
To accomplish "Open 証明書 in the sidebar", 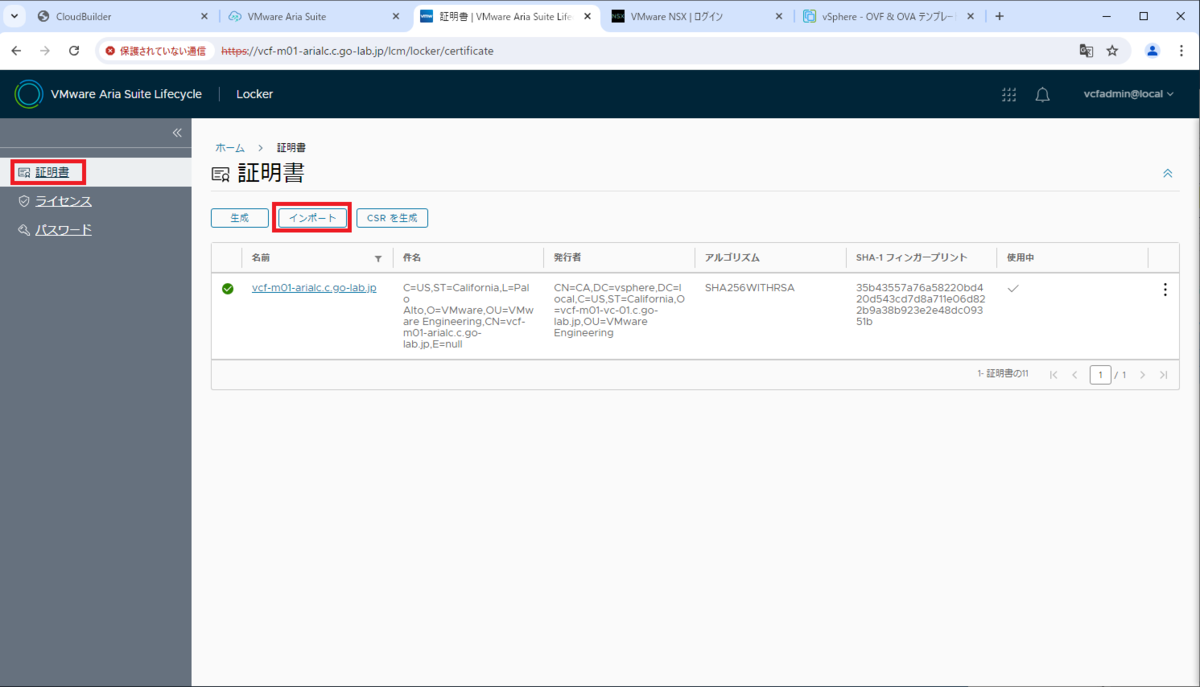I will pyautogui.click(x=52, y=172).
